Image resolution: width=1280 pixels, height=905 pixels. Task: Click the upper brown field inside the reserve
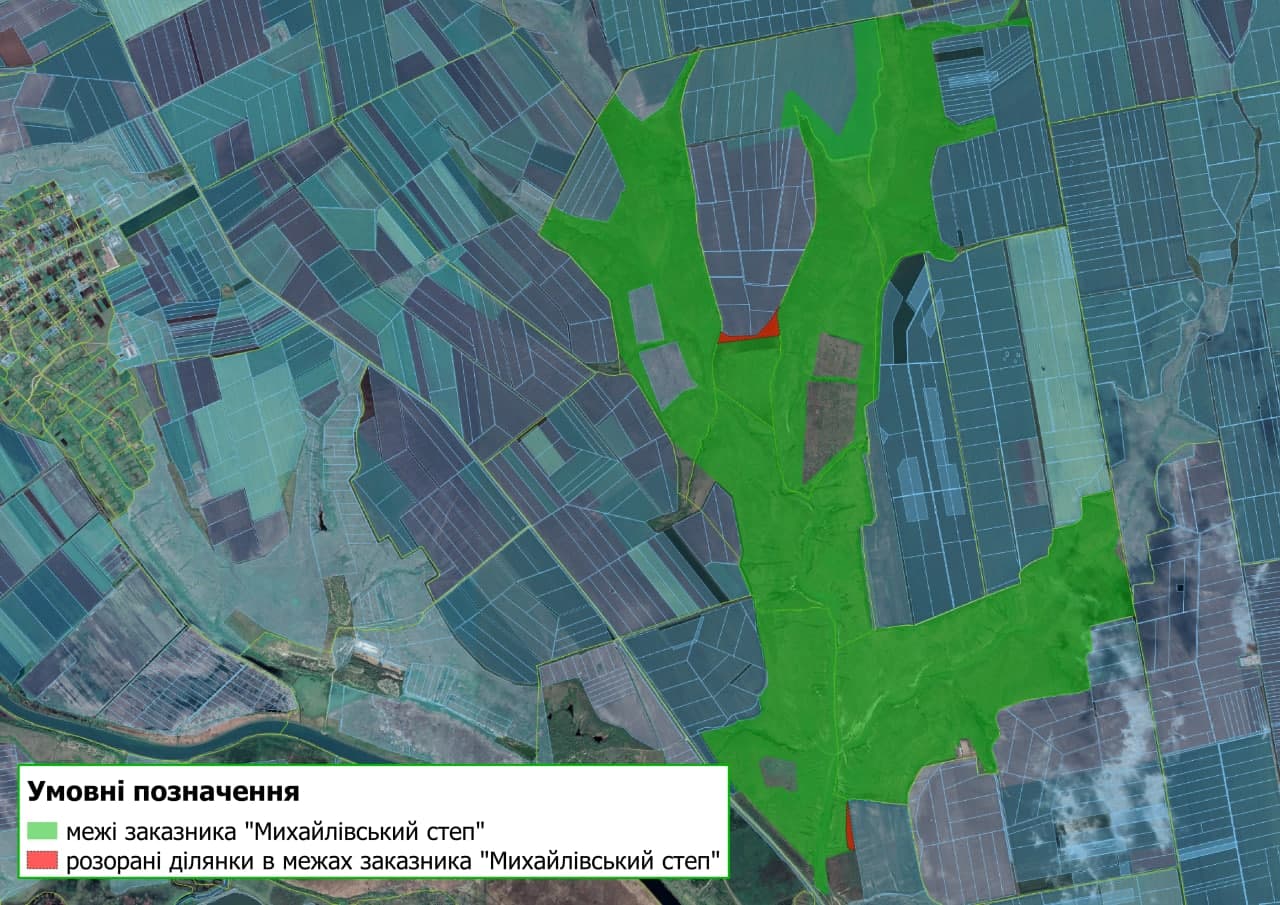[x=837, y=356]
